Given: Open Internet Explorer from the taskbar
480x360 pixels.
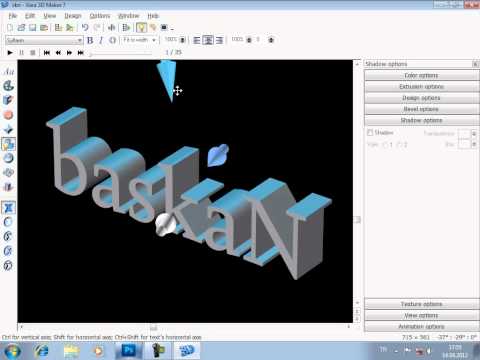Looking at the screenshot, I should pyautogui.click(x=42, y=351).
